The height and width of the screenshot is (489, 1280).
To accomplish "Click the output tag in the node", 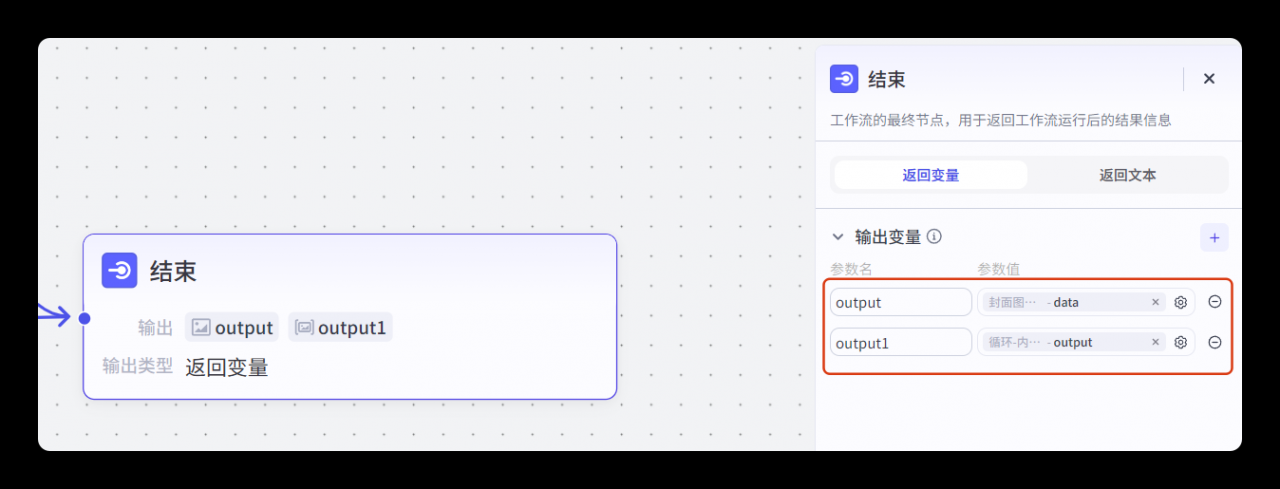I will pyautogui.click(x=232, y=327).
